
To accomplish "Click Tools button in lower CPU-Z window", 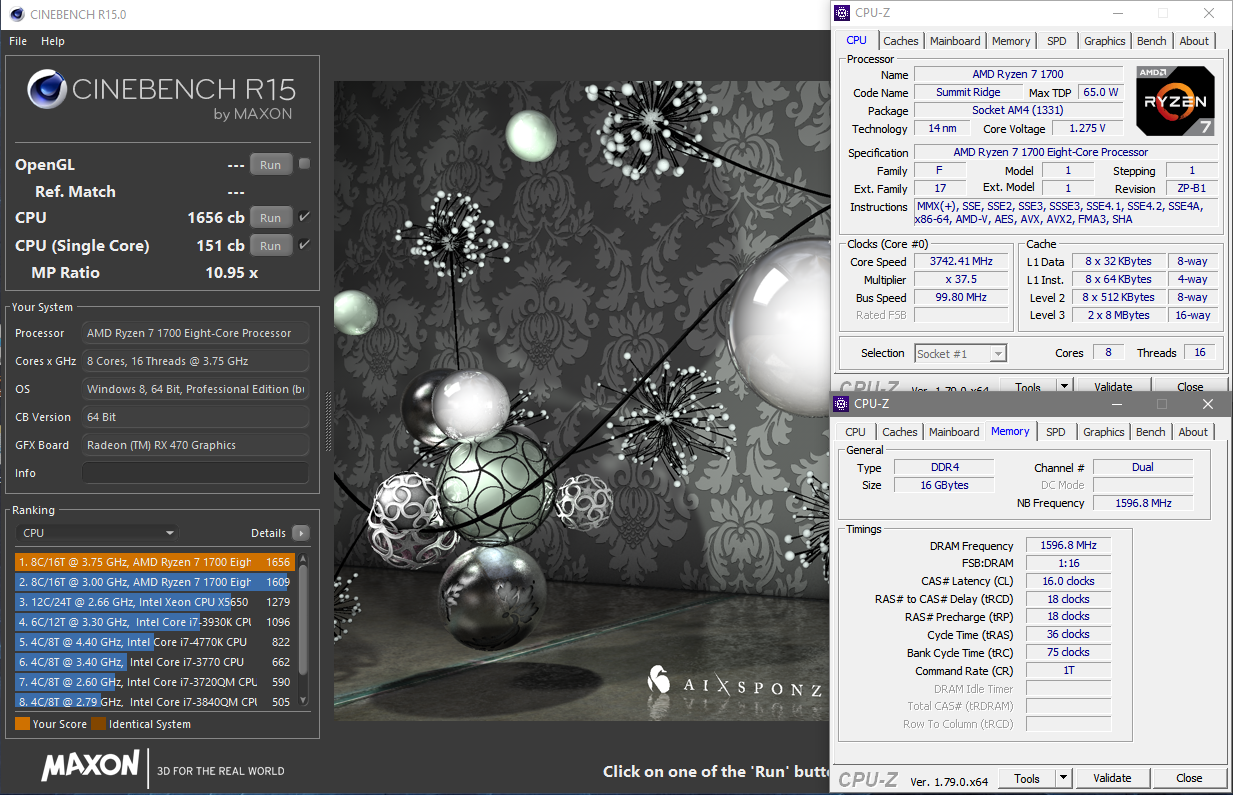I will pyautogui.click(x=1027, y=778).
